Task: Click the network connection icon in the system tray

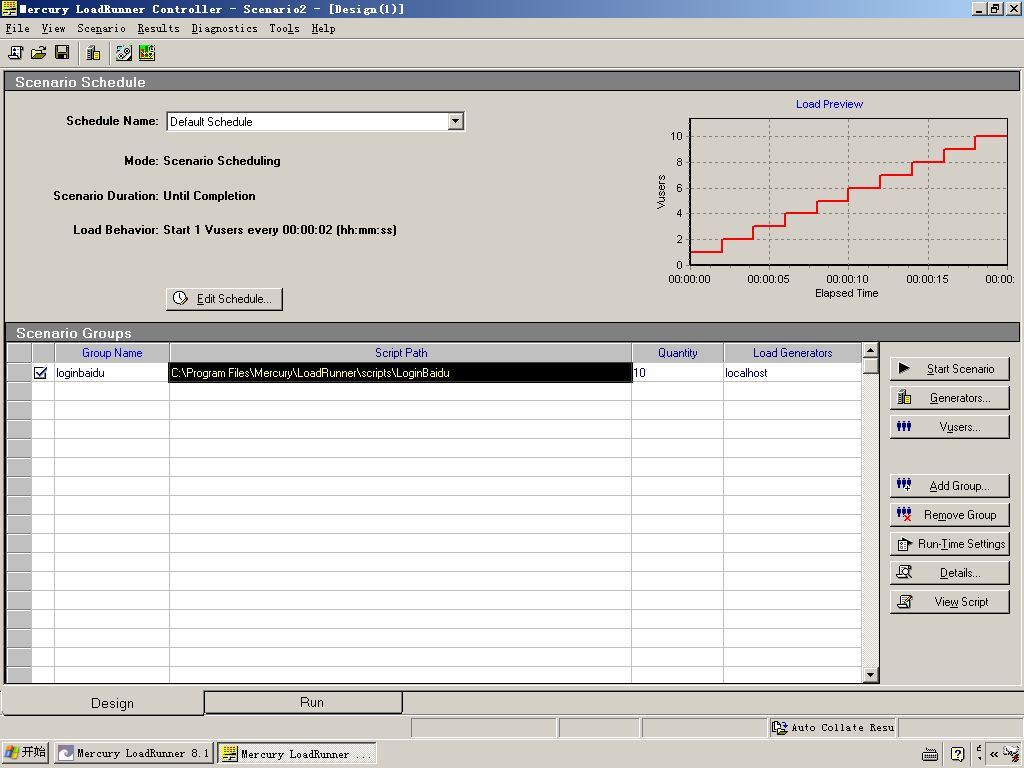Action: click(x=1011, y=754)
